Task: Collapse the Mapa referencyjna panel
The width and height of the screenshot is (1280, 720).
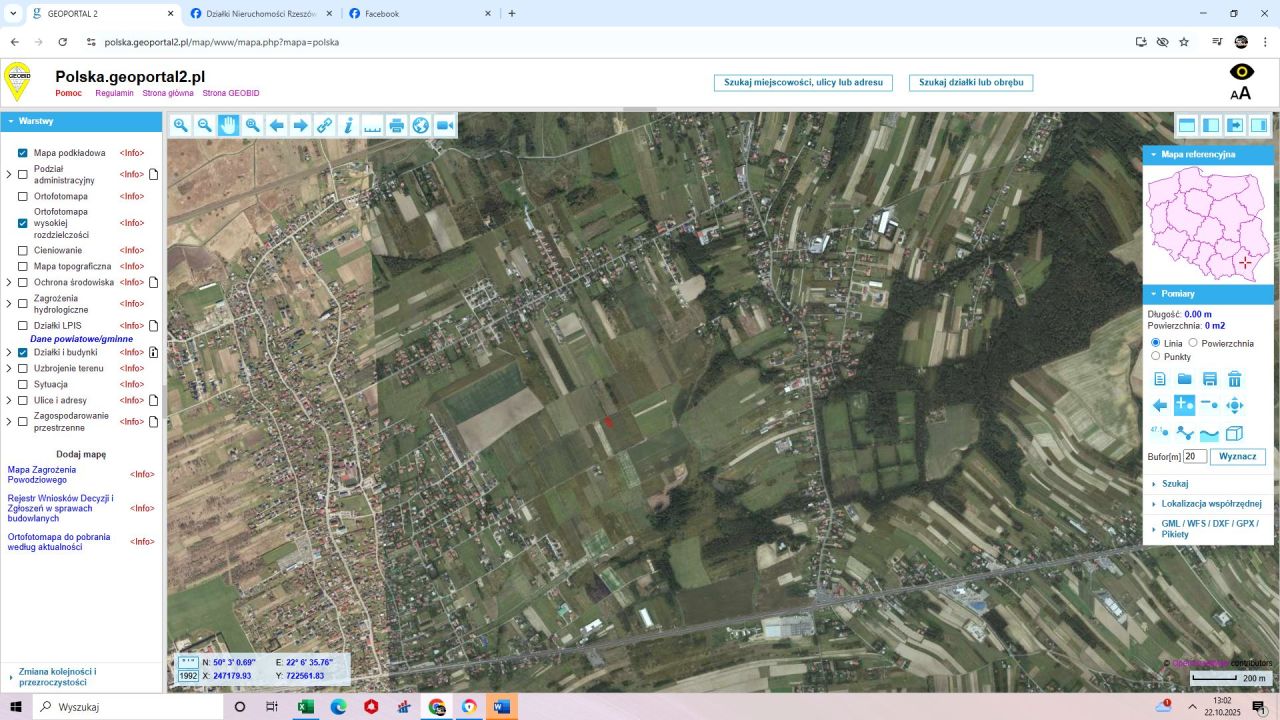Action: [1156, 155]
